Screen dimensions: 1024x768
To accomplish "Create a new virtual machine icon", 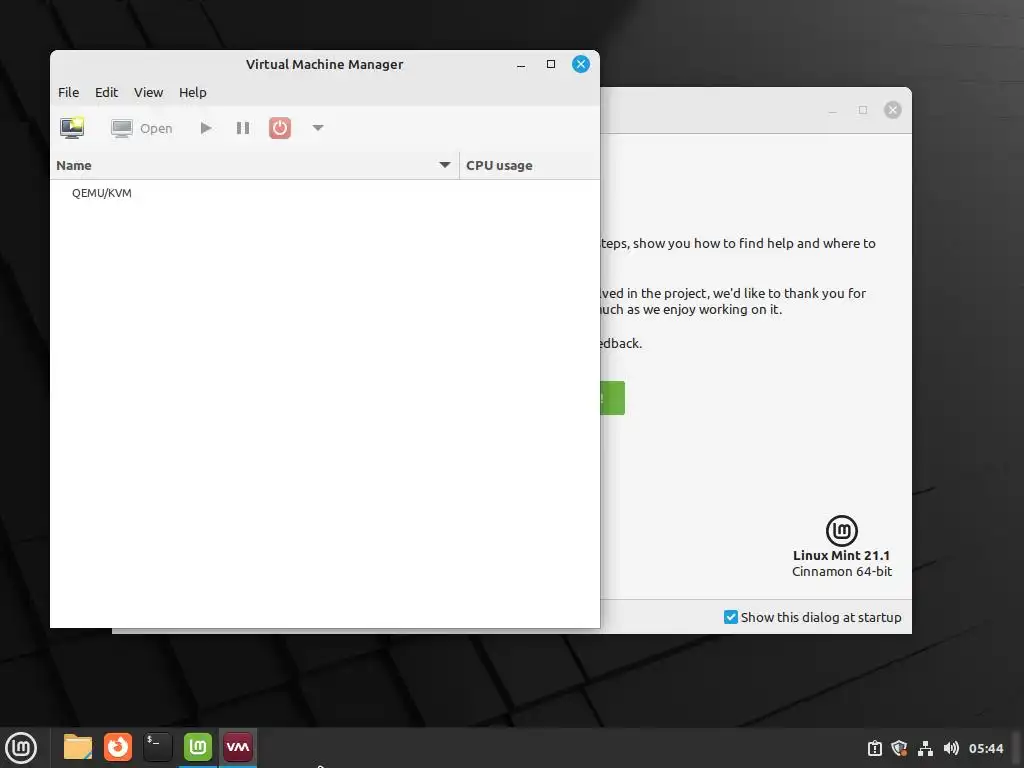I will point(72,128).
